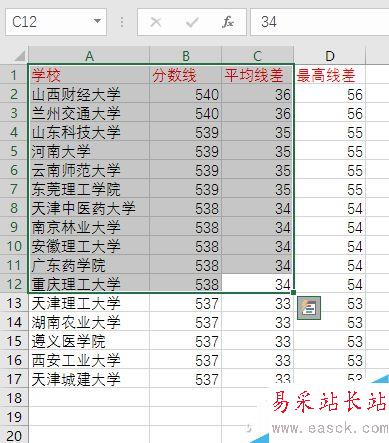Select row 2 header
The width and height of the screenshot is (389, 443).
14,94
